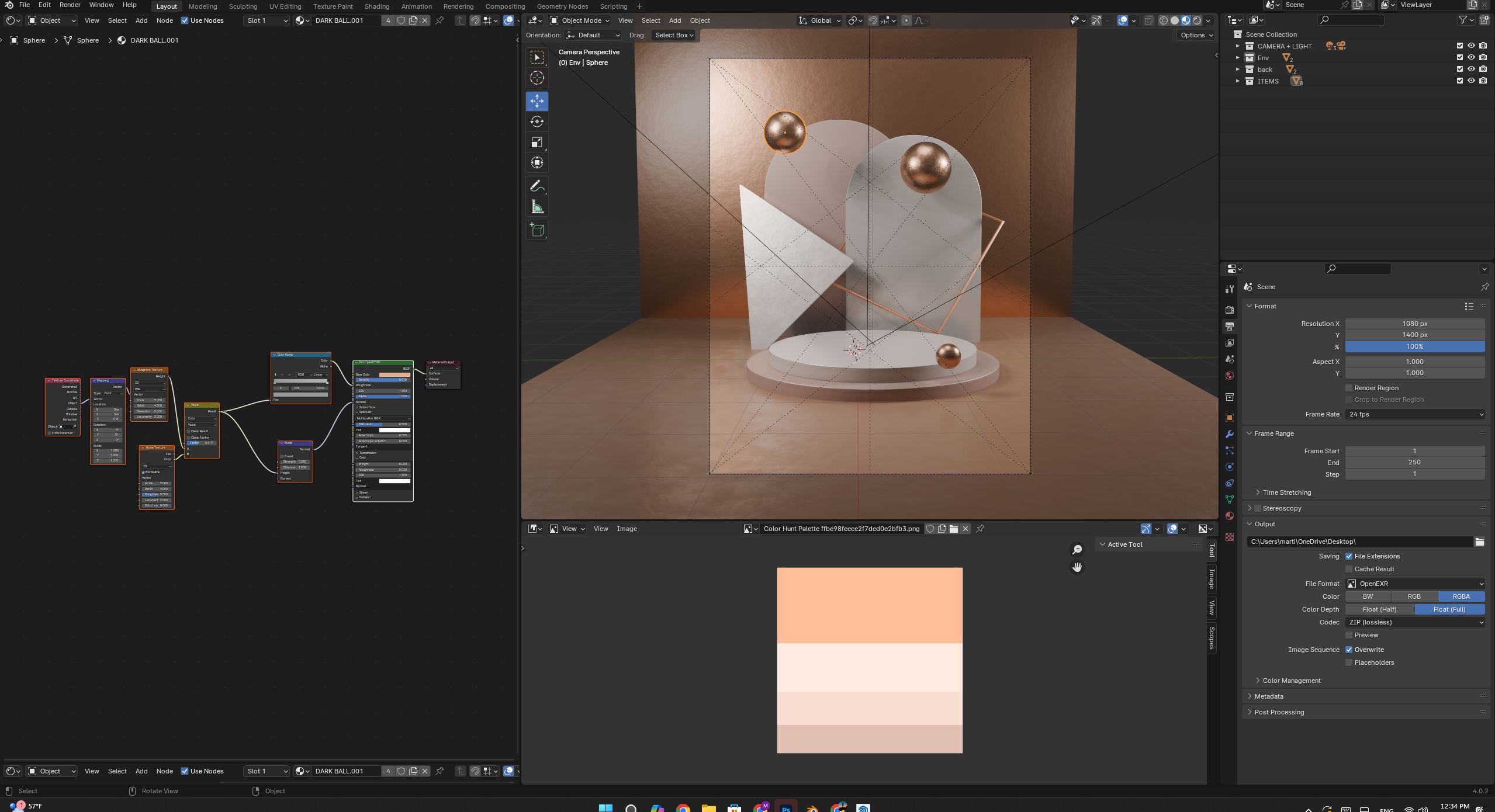Choose the Annotate pencil tool

pos(537,186)
